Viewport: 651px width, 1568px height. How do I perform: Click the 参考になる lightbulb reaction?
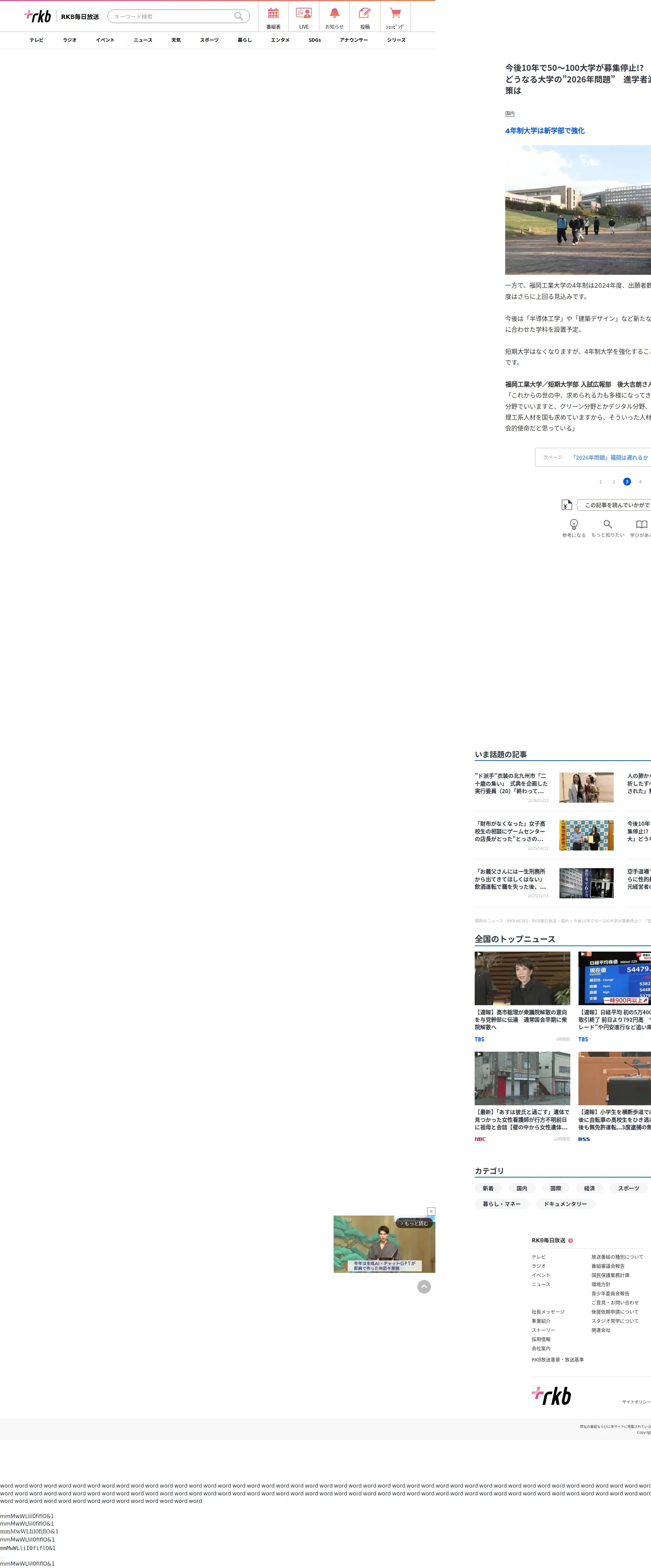tap(573, 527)
